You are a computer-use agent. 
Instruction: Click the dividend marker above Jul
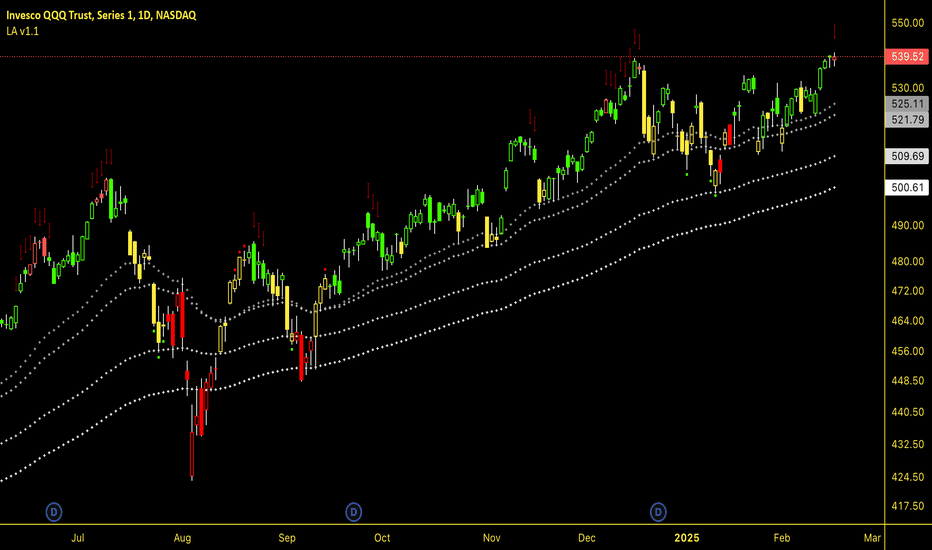(x=54, y=512)
